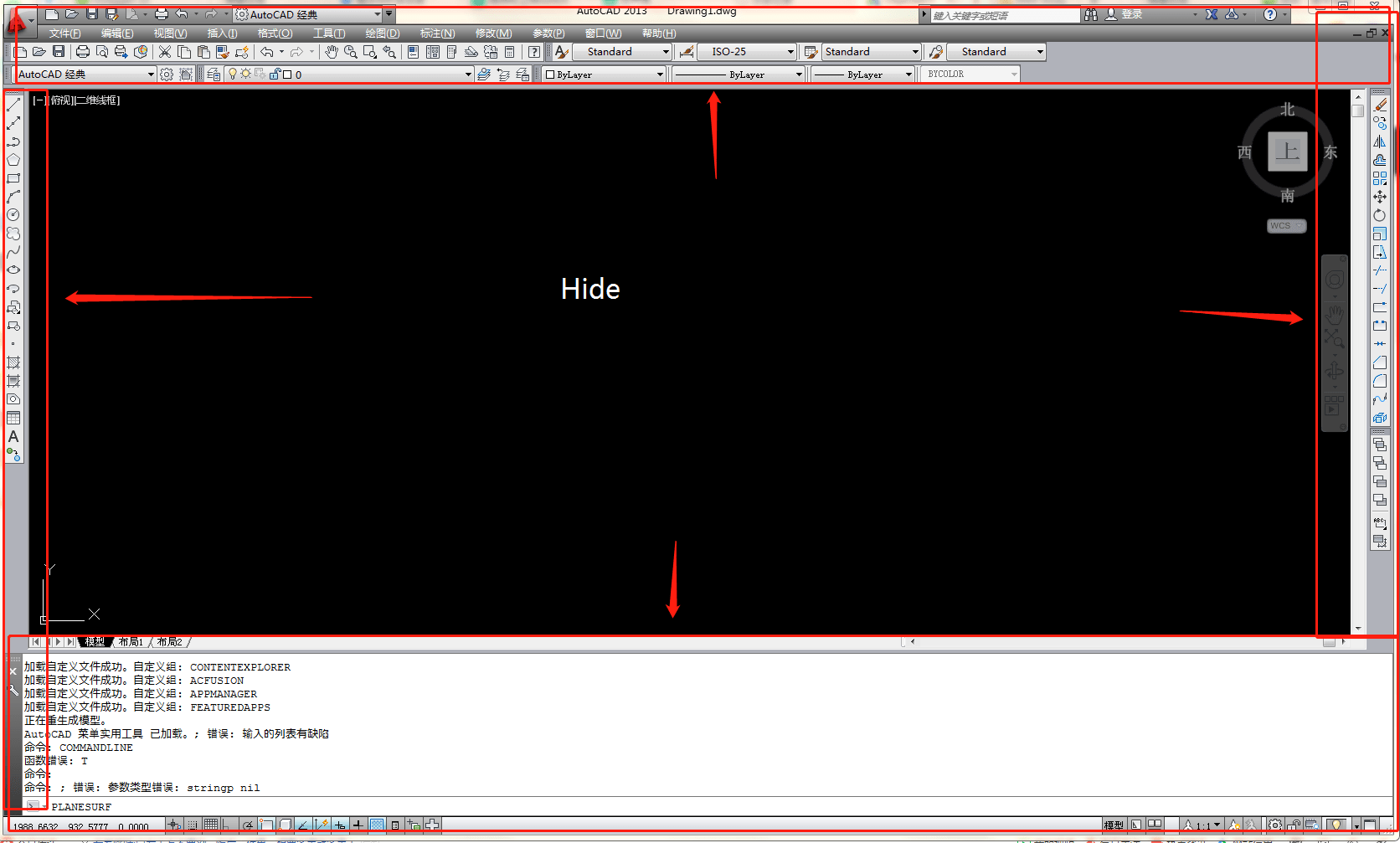This screenshot has width=1400, height=843.
Task: Open the 绘图(D) menu
Action: (382, 33)
